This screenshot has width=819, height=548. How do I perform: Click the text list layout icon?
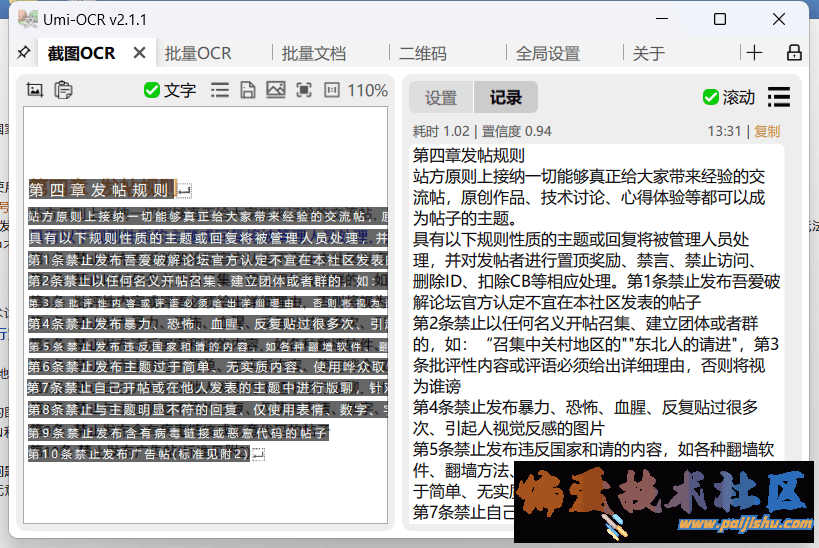(219, 90)
